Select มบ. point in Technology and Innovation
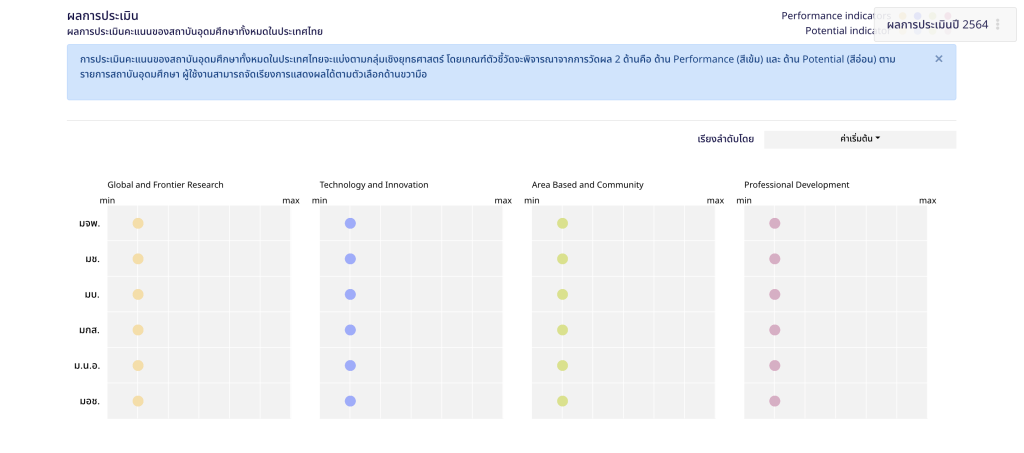 coord(350,294)
